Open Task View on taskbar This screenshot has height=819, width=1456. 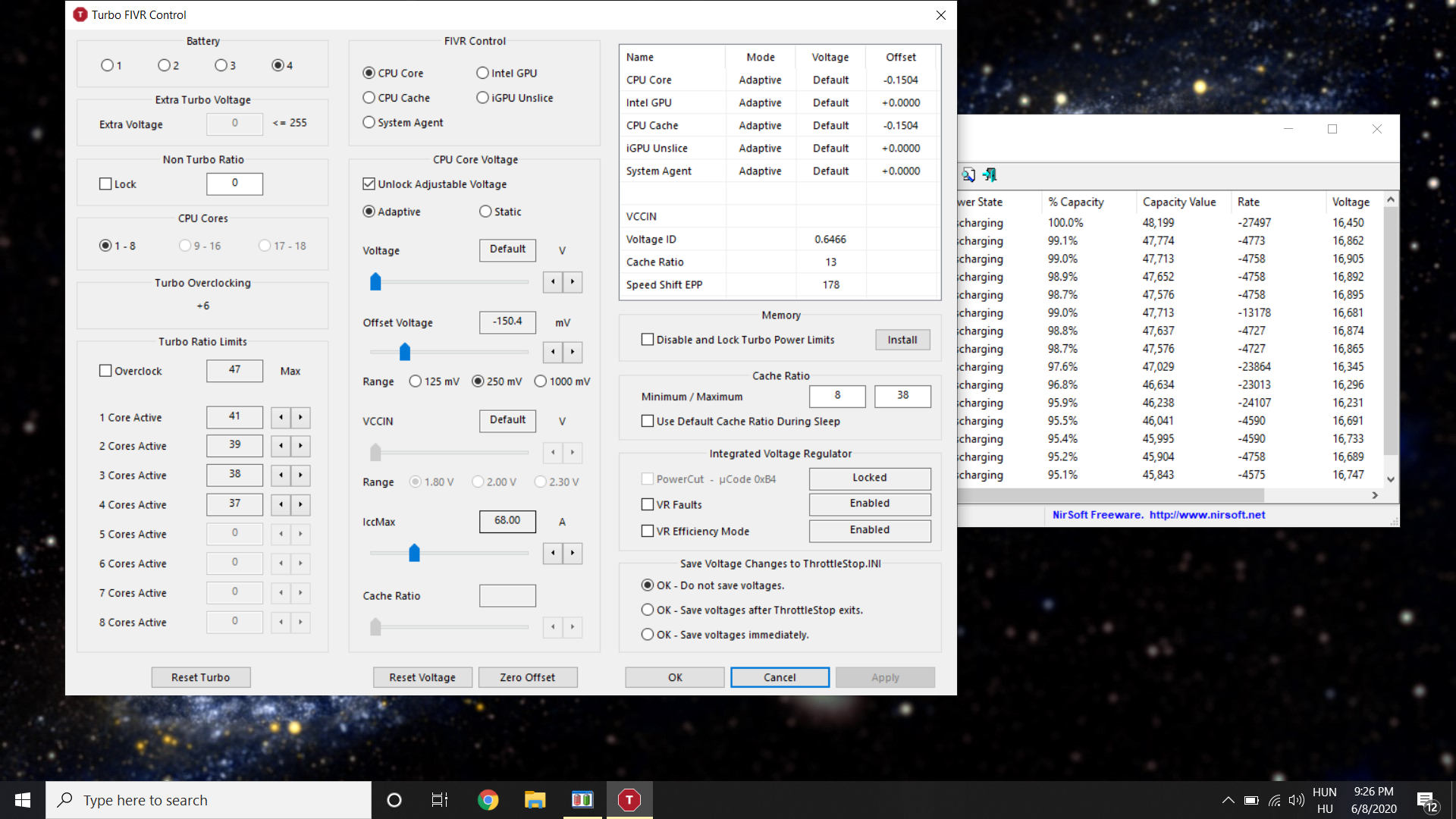(440, 800)
